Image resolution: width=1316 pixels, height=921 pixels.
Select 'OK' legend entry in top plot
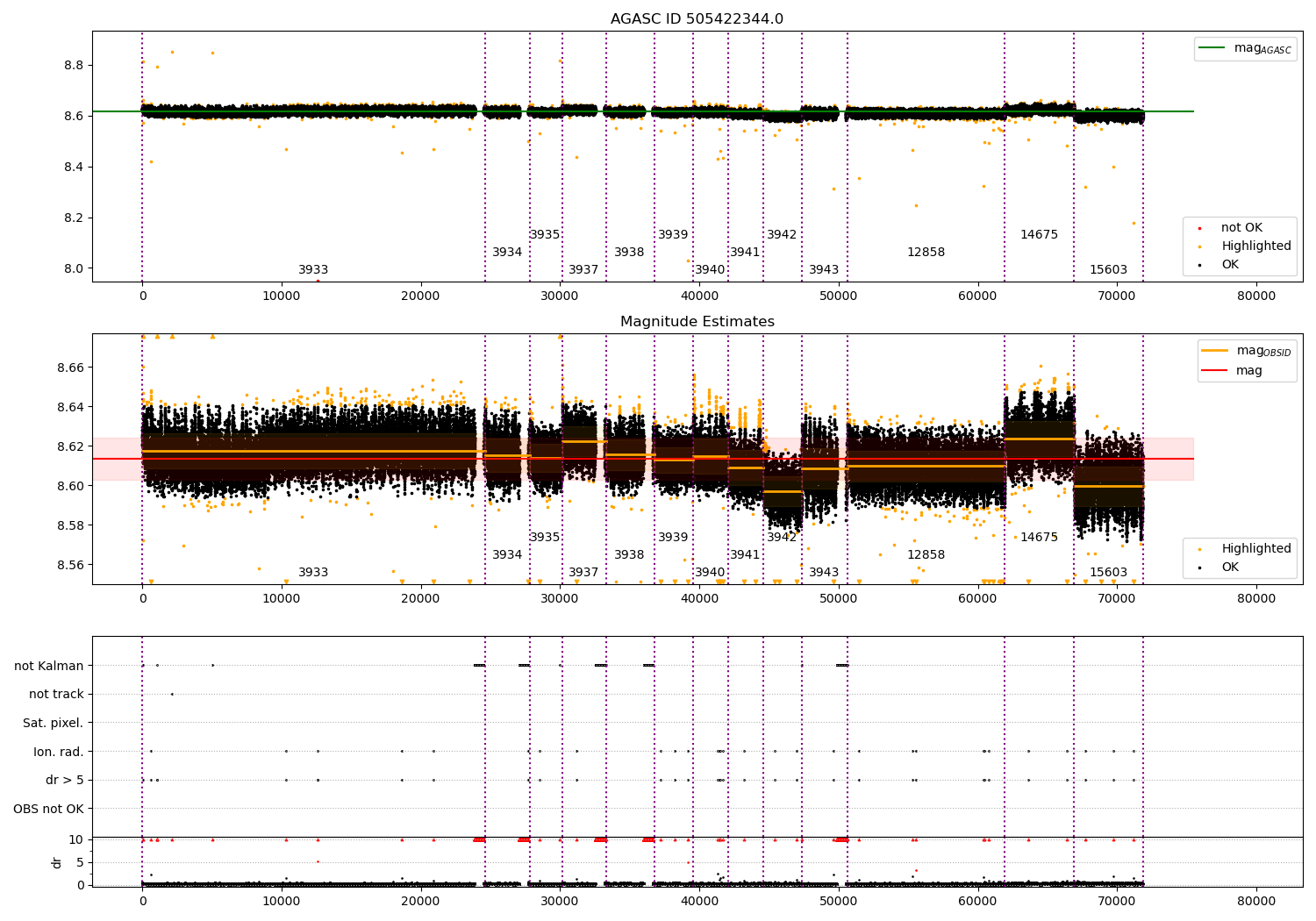pos(1220,265)
